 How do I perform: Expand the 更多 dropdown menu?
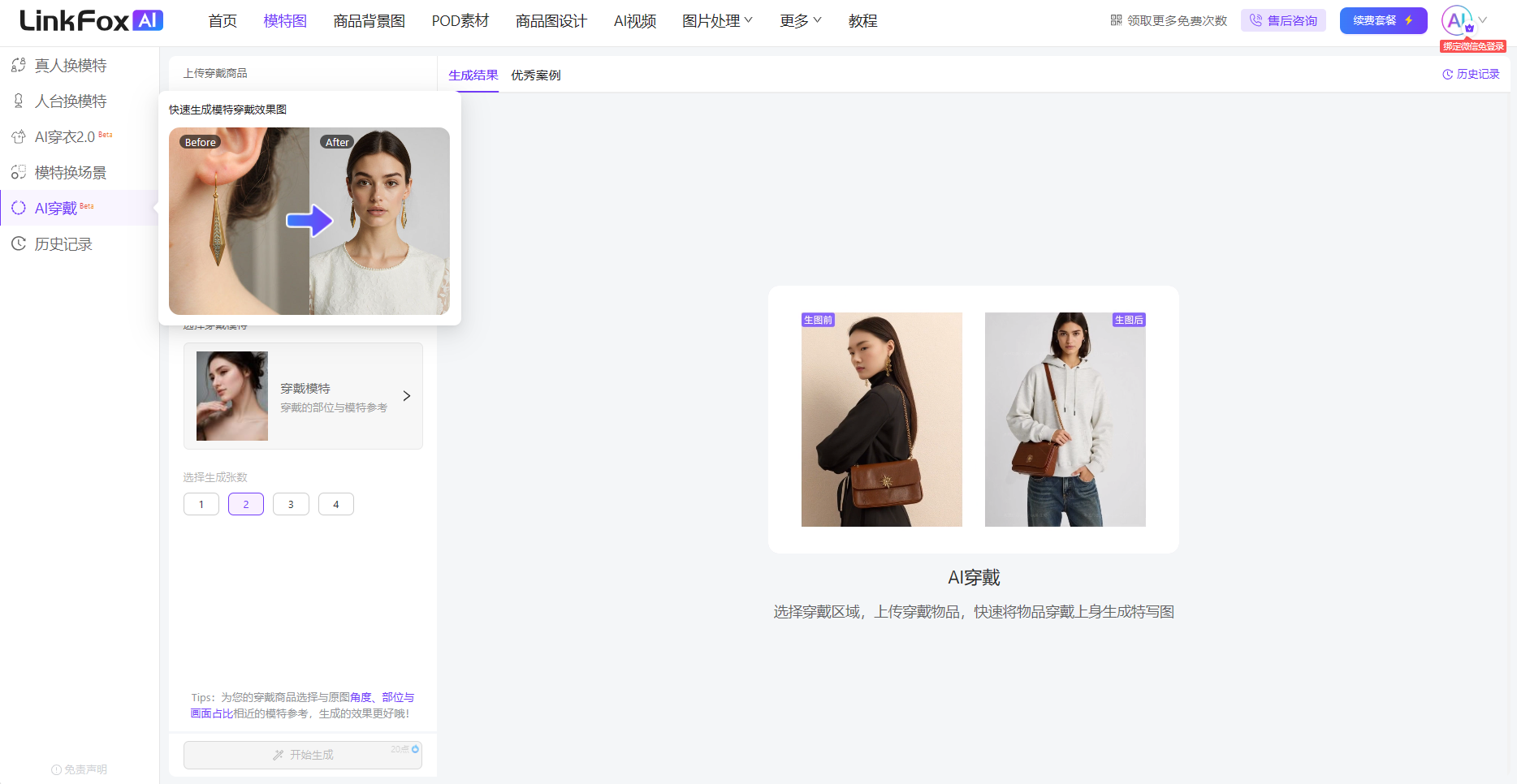pos(800,20)
